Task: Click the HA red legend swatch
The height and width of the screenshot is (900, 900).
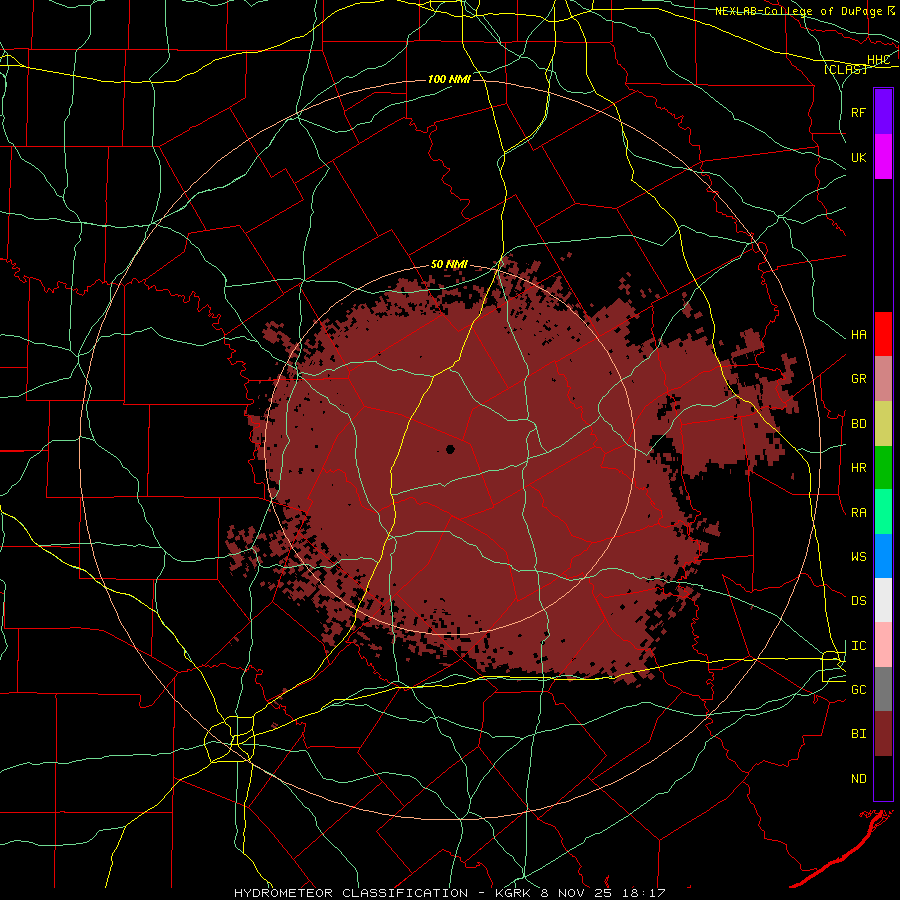Action: click(x=883, y=334)
